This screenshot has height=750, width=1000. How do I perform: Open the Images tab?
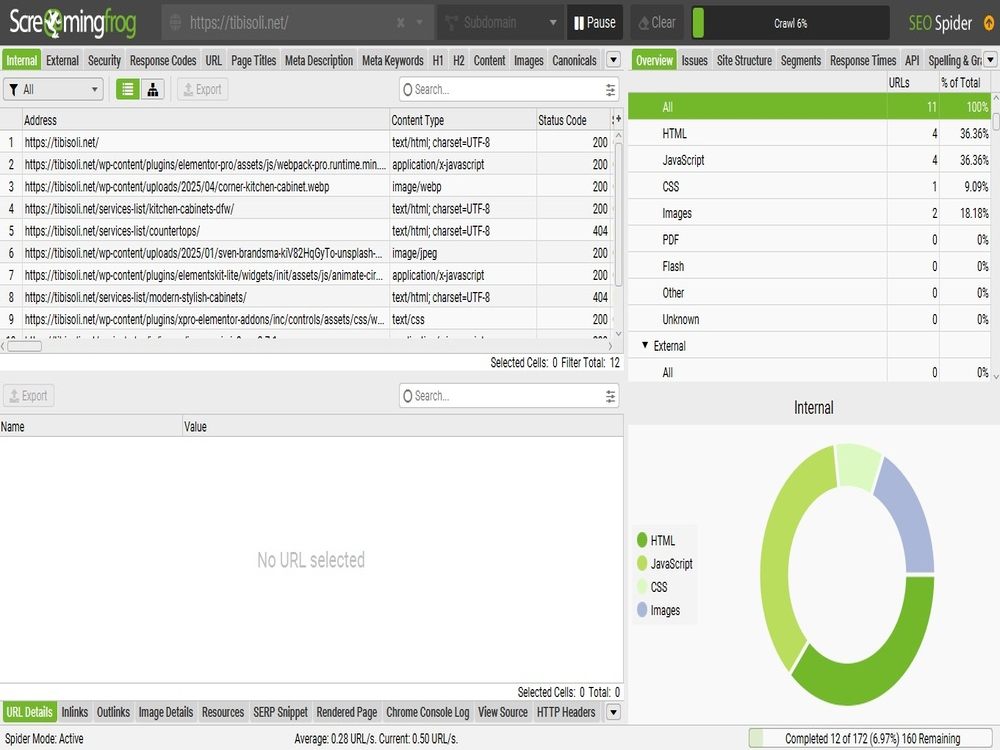pyautogui.click(x=529, y=61)
